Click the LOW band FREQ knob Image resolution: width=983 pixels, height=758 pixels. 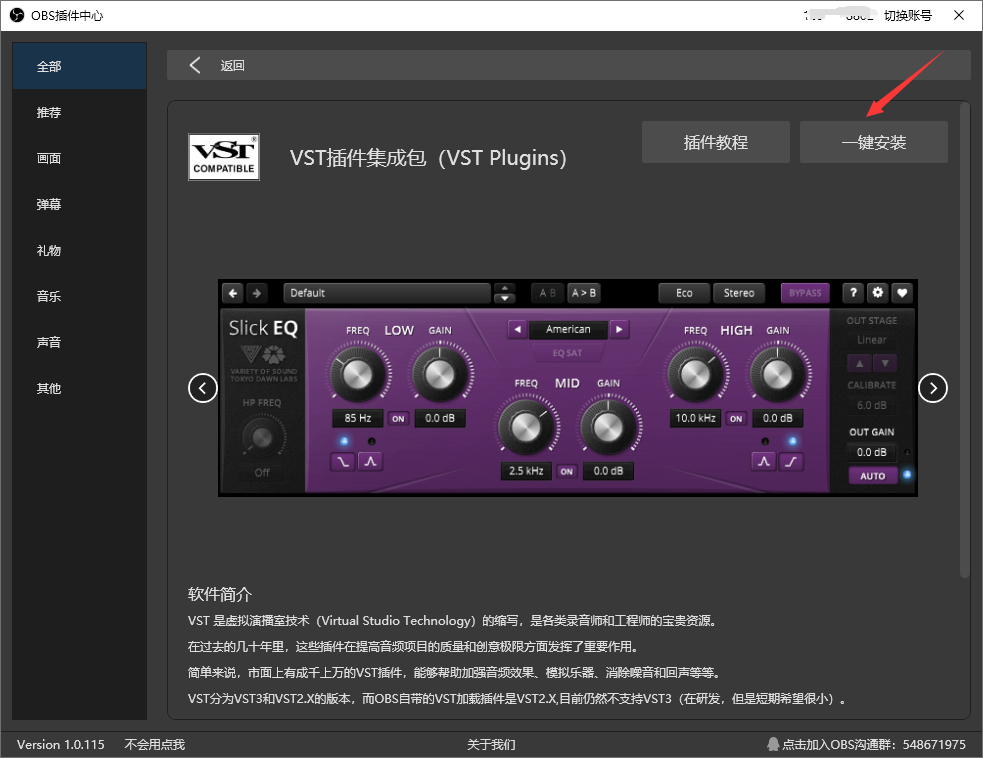click(357, 374)
